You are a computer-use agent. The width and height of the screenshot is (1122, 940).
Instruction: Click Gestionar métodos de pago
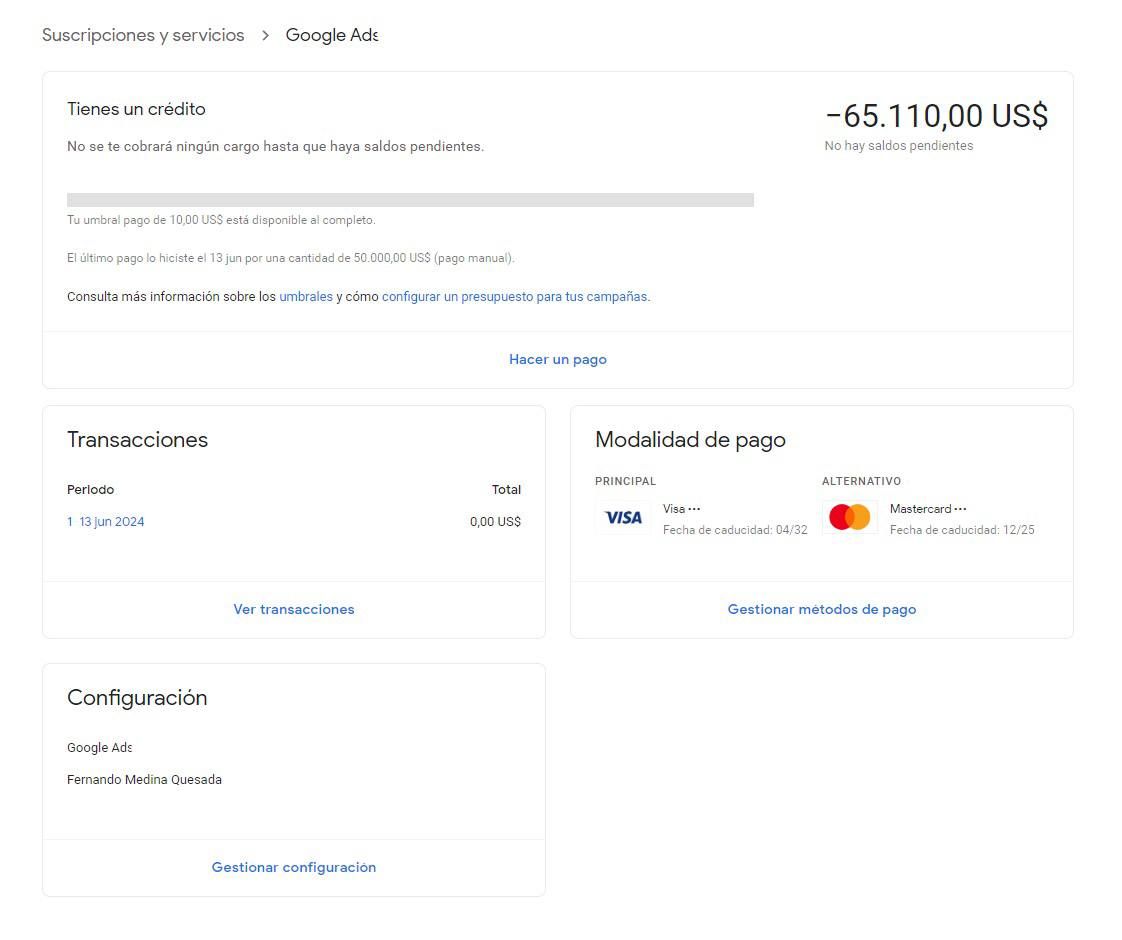[x=821, y=609]
